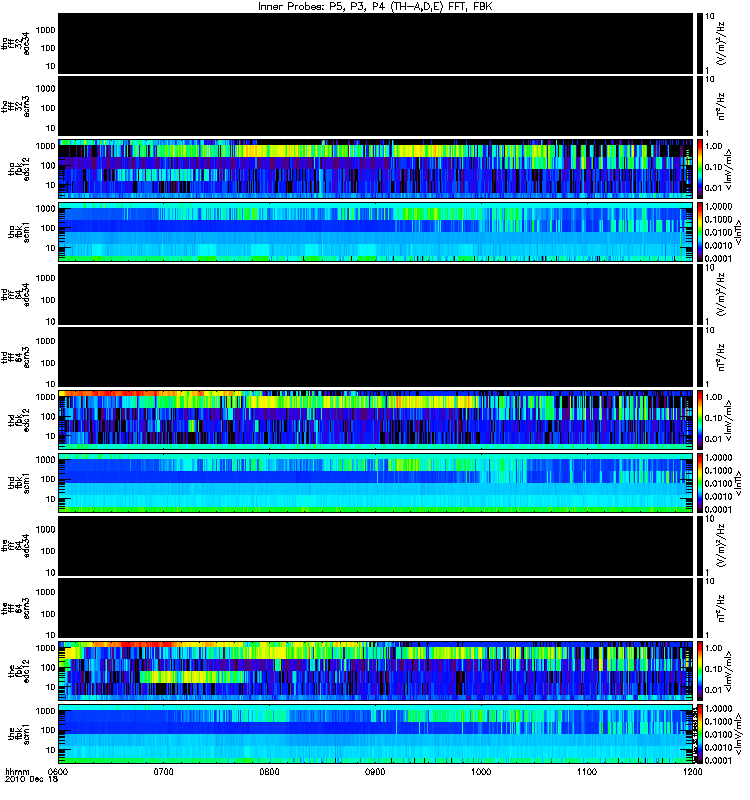Click the color bar beside tha fbk scm1
This screenshot has height=800, width=750.
699,232
